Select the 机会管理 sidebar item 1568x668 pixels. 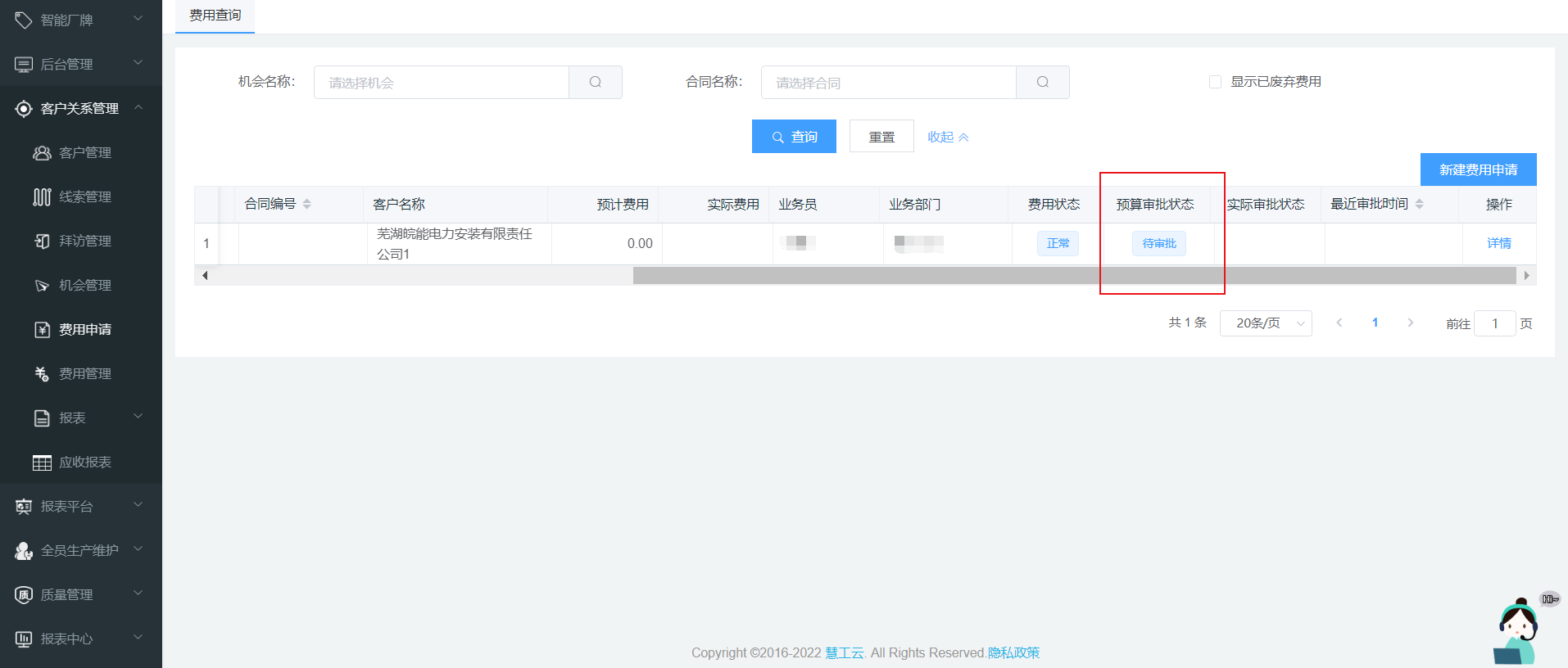click(x=84, y=286)
